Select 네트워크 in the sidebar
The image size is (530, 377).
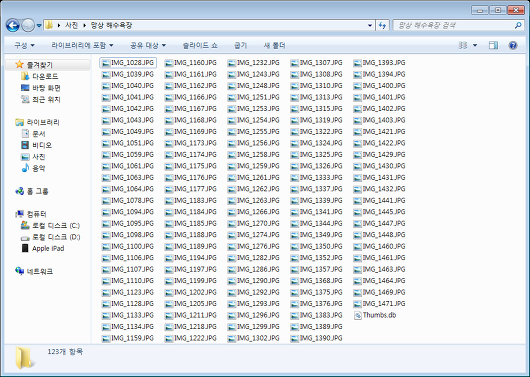coord(40,272)
